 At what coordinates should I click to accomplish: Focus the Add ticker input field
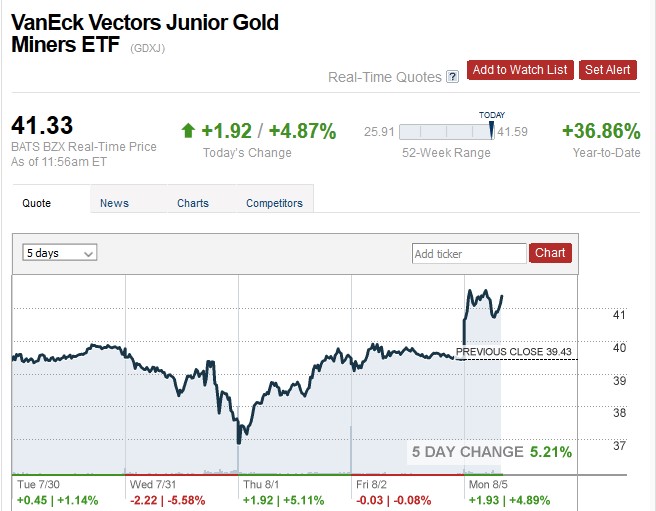[468, 254]
